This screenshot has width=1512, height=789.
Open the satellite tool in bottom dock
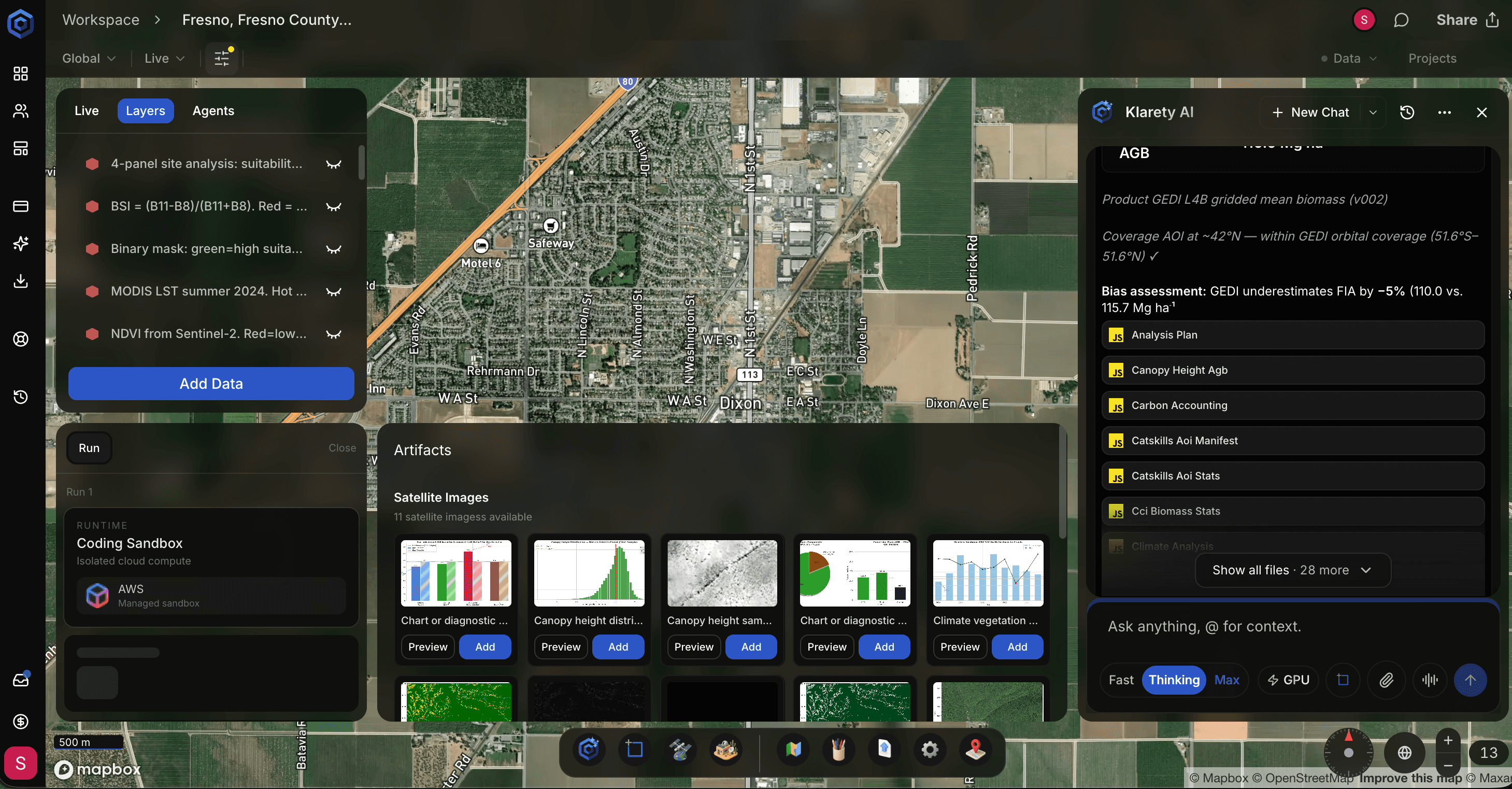[x=680, y=750]
